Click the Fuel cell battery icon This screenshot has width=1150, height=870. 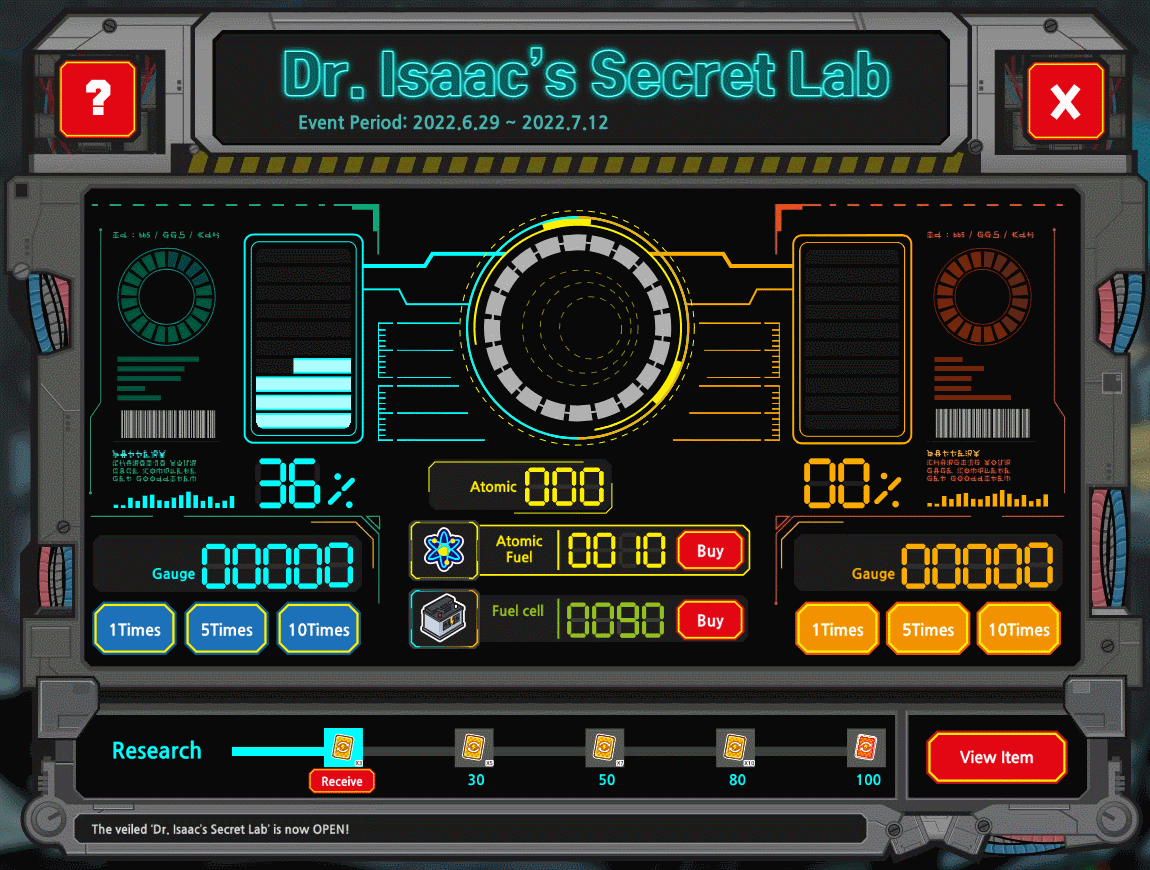[444, 619]
